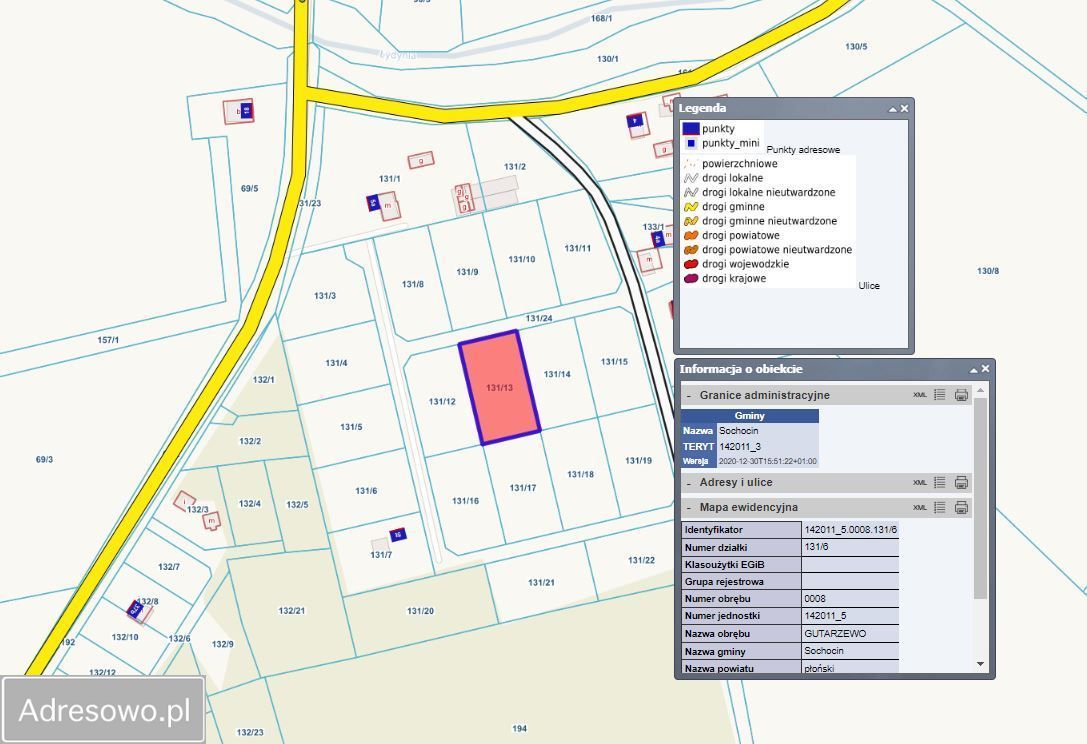Click the Punkty adresowe legend label
1087x744 pixels.
(x=803, y=150)
